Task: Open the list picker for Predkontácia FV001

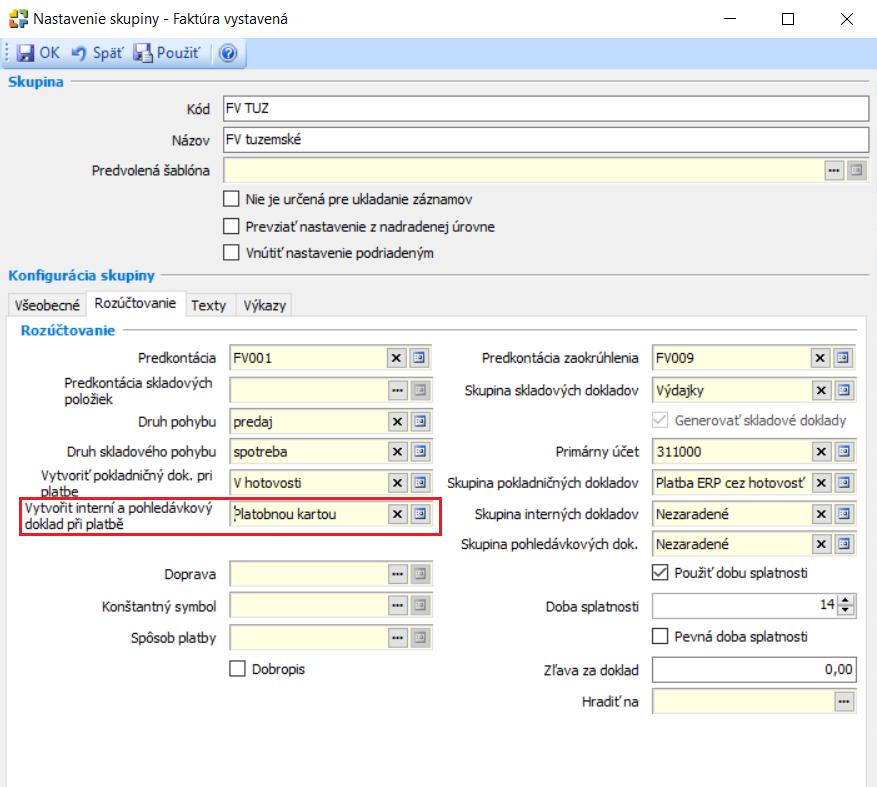Action: click(x=419, y=358)
